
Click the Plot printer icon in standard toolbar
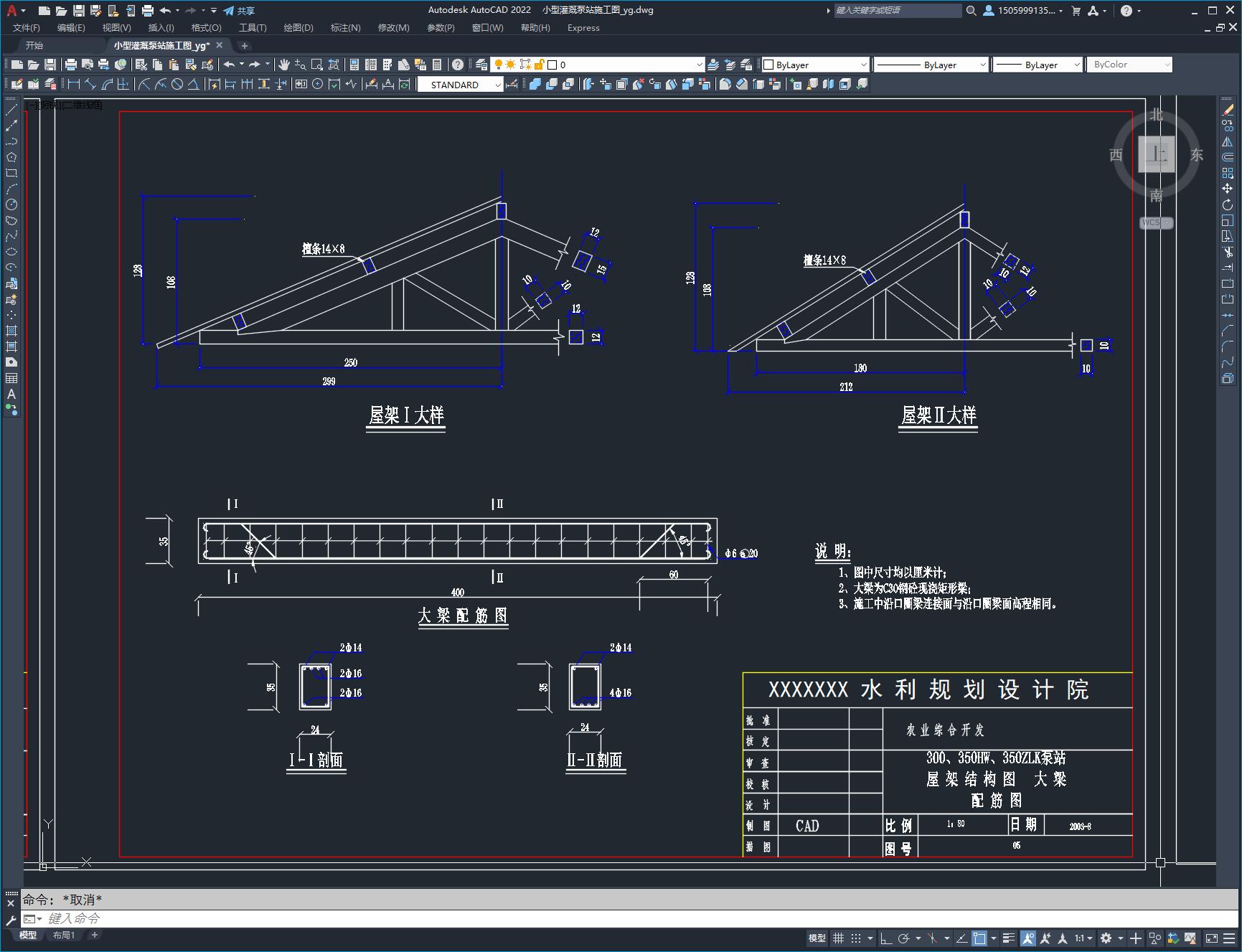coord(70,65)
